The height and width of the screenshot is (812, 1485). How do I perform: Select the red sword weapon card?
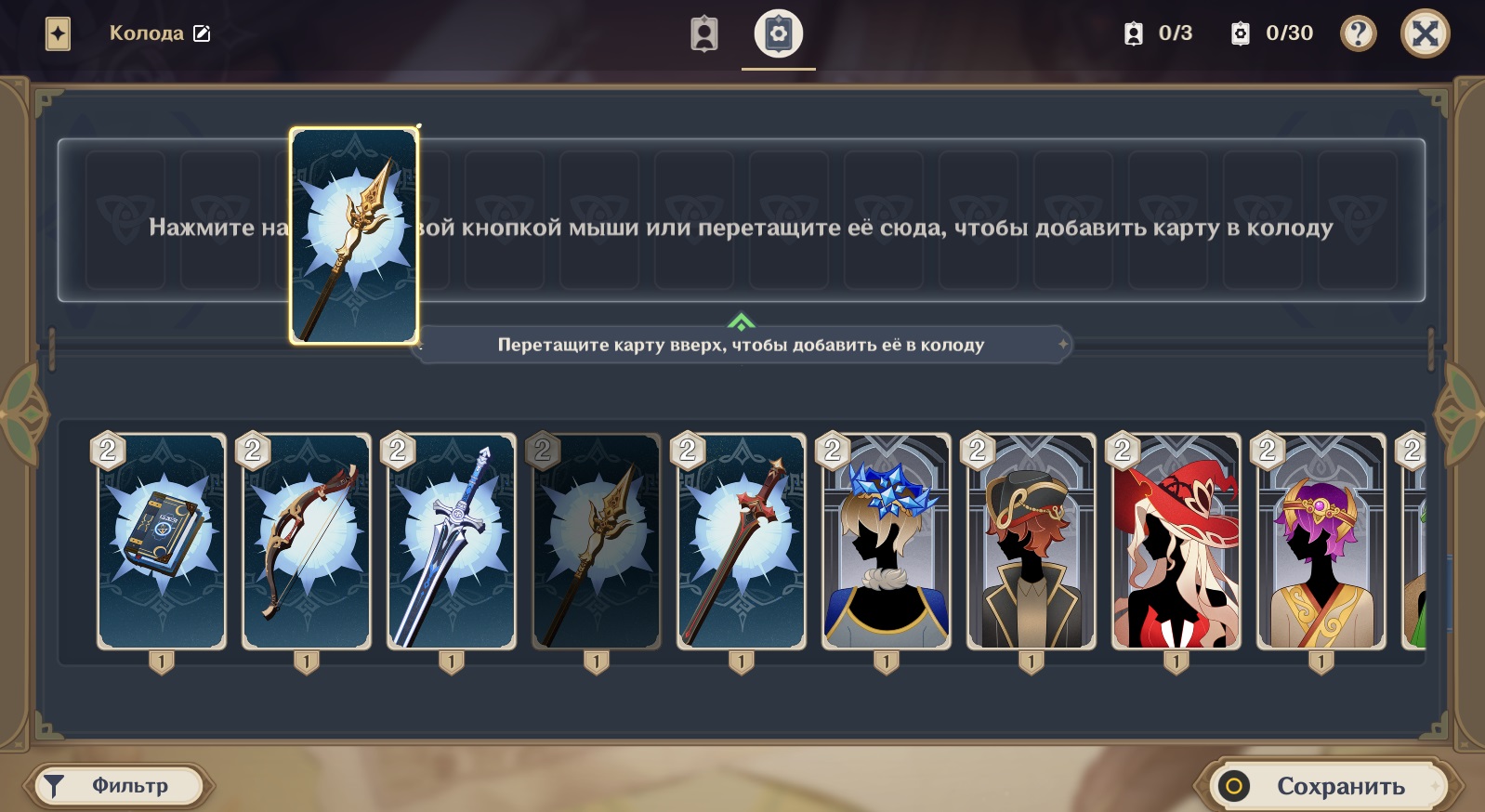click(742, 541)
